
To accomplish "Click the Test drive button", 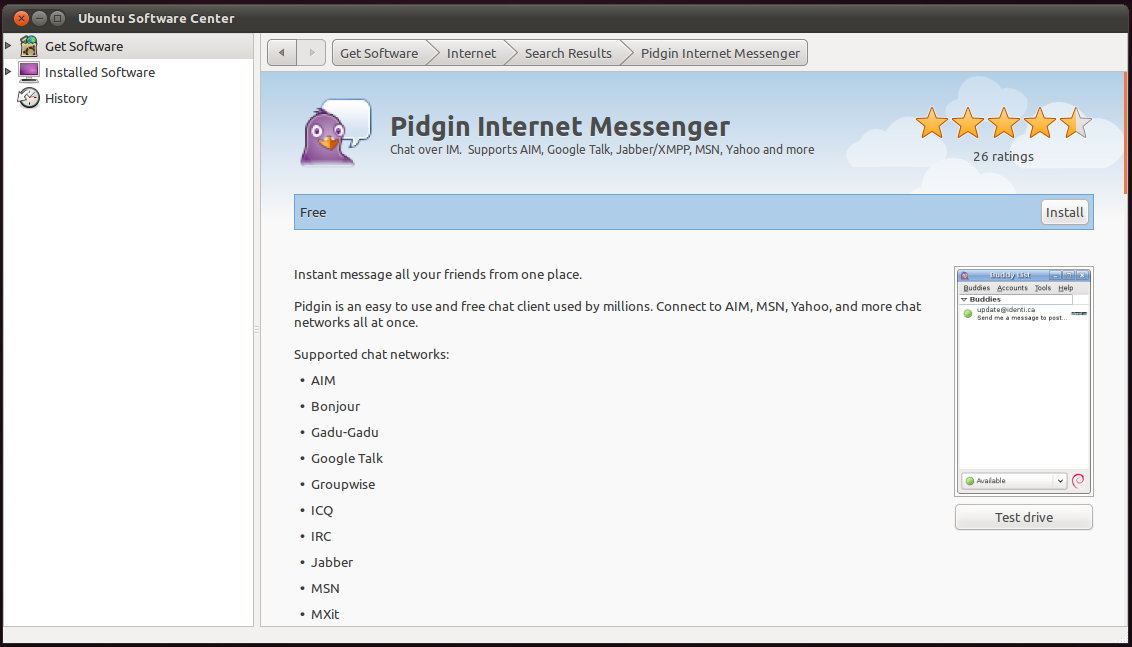I will (x=1024, y=517).
